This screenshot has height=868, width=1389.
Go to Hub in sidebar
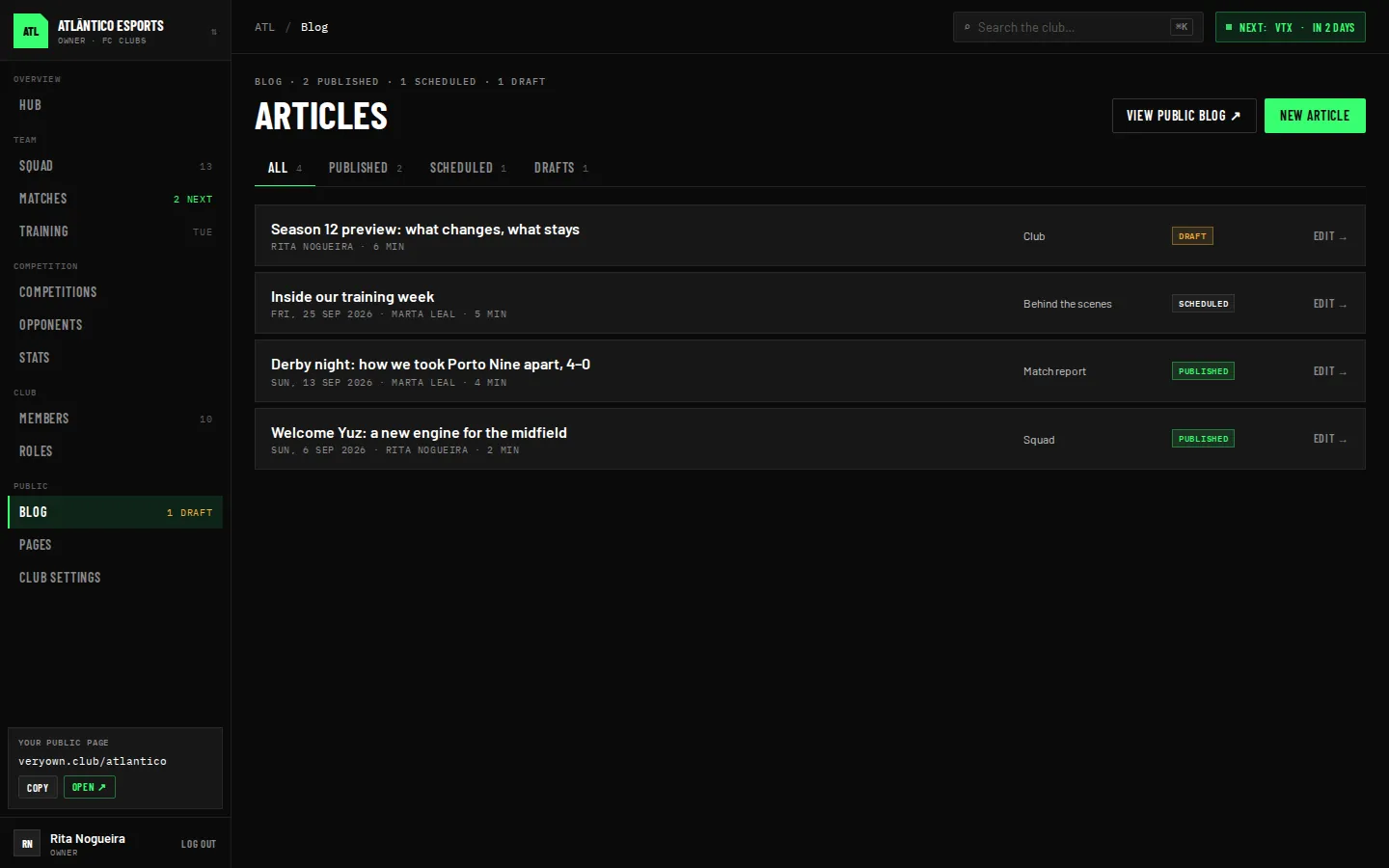click(115, 105)
